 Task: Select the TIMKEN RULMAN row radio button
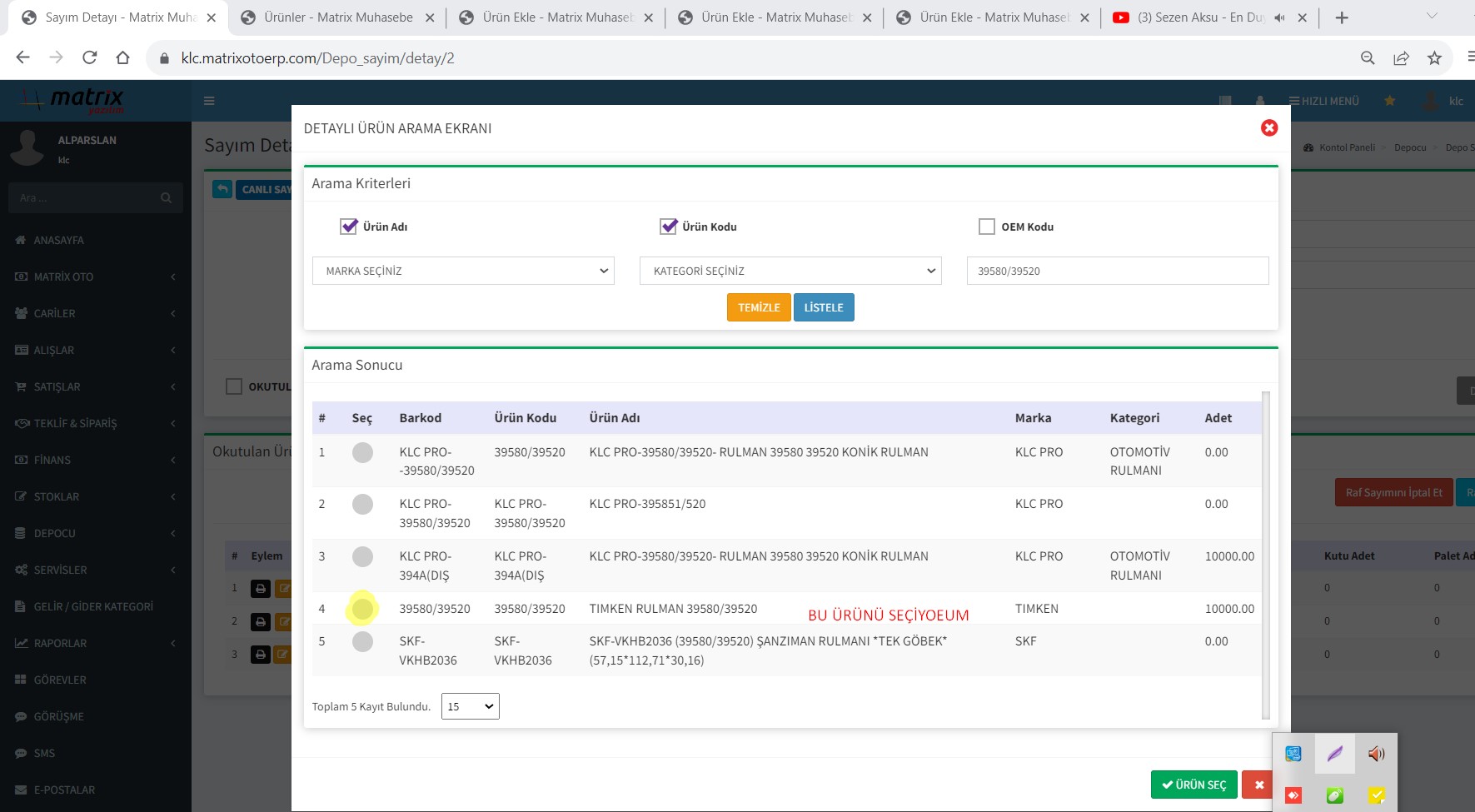tap(362, 609)
